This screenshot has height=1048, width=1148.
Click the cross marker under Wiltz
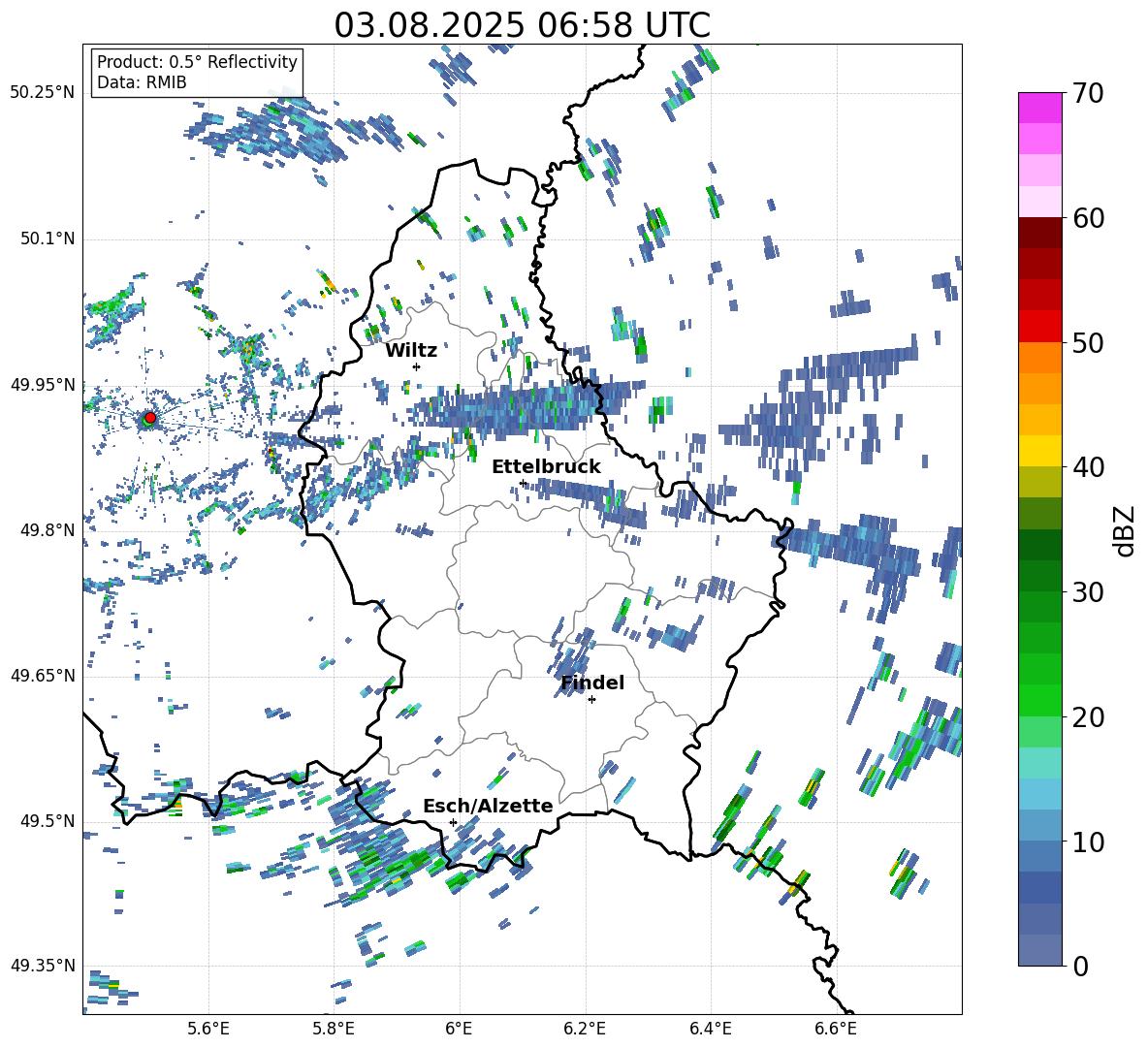click(x=417, y=366)
